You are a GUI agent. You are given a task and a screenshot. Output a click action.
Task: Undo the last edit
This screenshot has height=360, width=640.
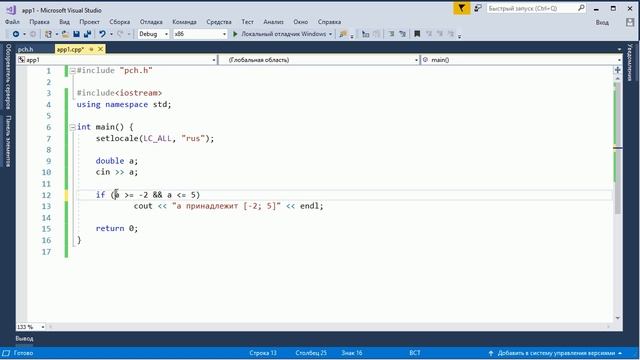(102, 34)
